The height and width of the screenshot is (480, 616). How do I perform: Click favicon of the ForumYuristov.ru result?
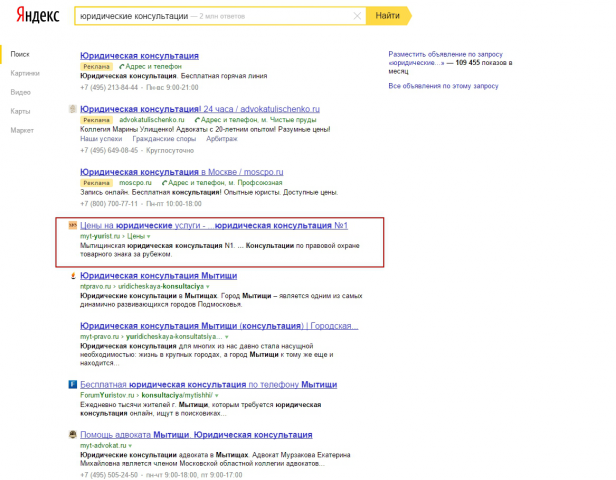point(73,384)
